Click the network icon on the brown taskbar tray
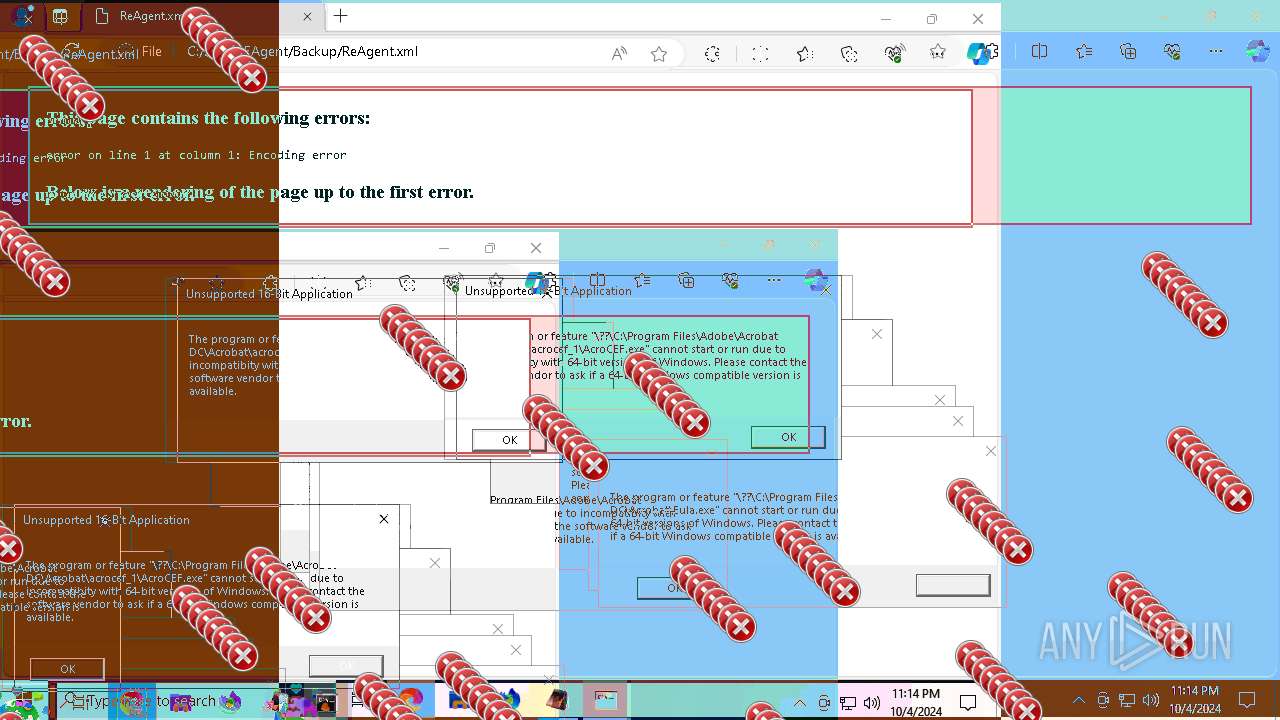 (x=1127, y=701)
